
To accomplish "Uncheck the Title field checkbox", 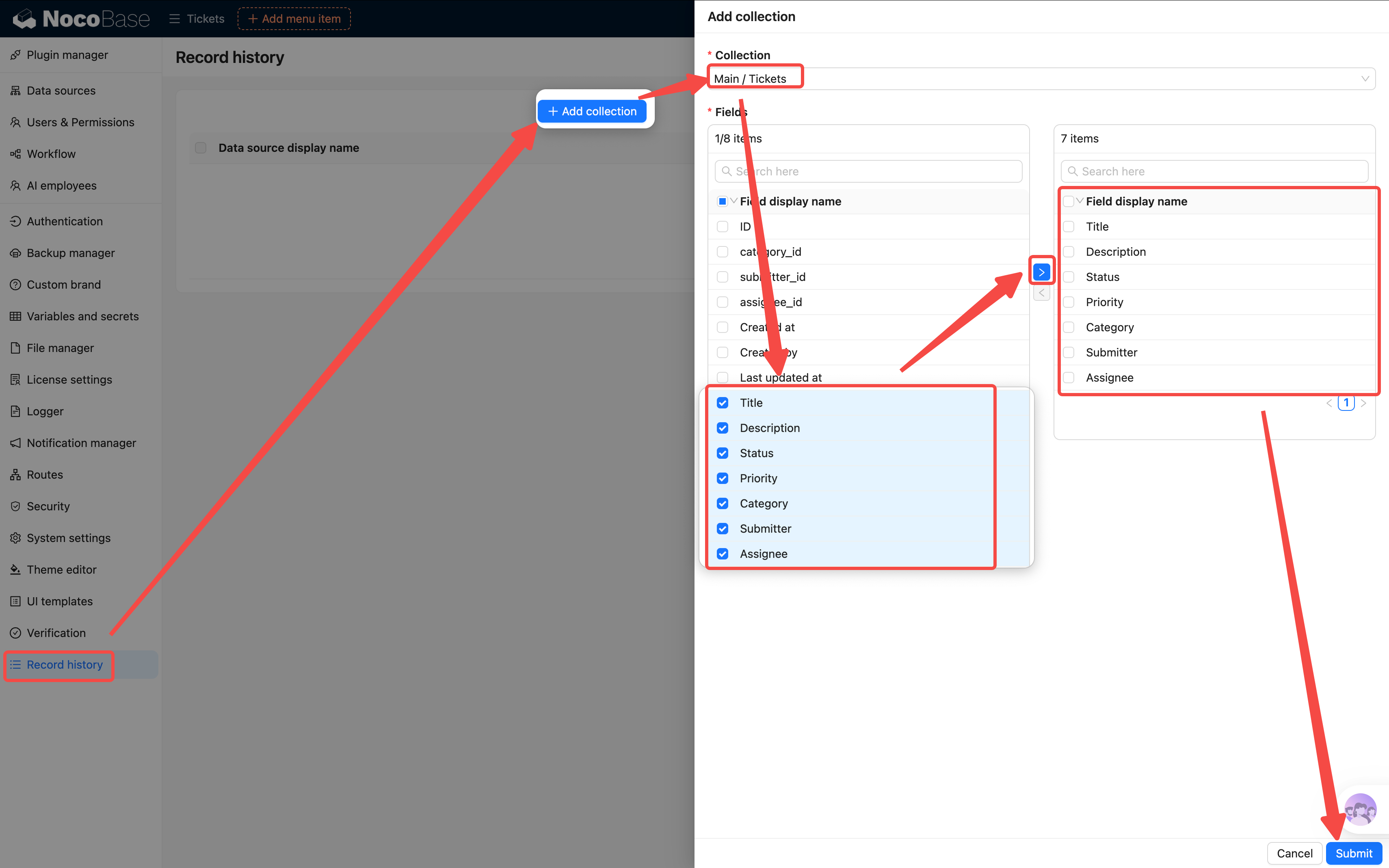I will [723, 403].
